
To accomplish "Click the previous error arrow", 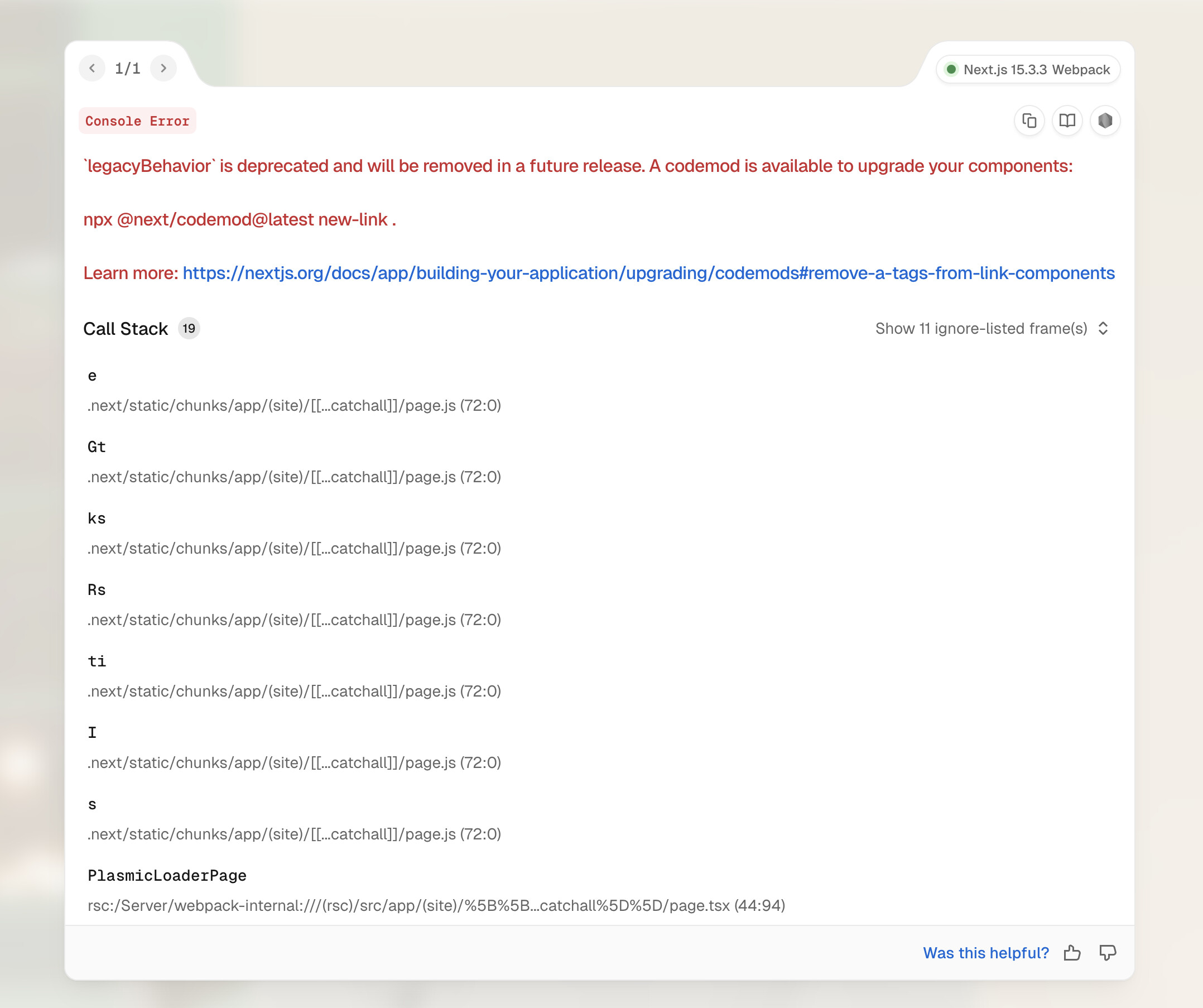I will click(x=92, y=68).
